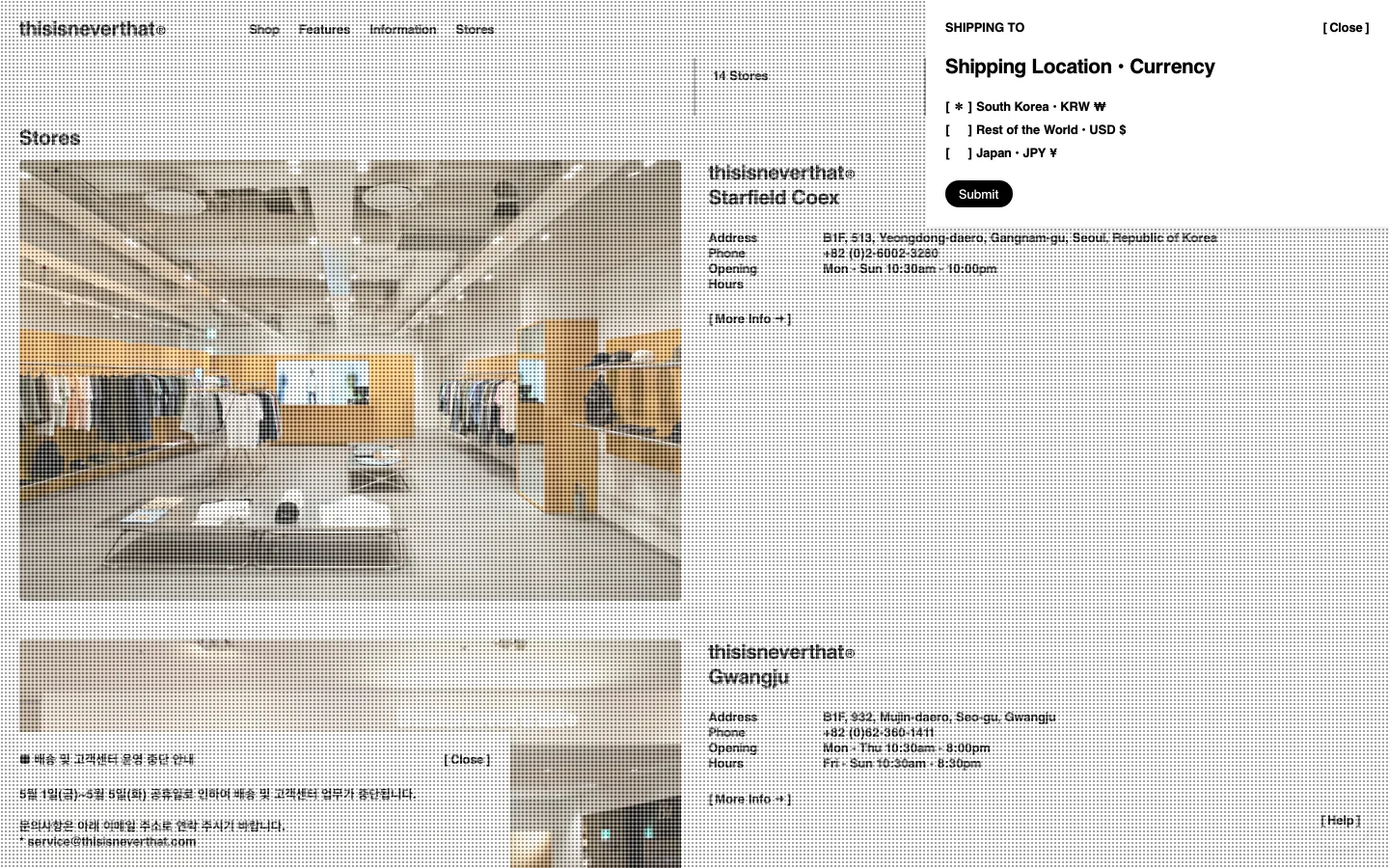The width and height of the screenshot is (1389, 868).
Task: Click Gwangju phone number +82 (0)62-360-1411
Action: pyautogui.click(x=878, y=733)
